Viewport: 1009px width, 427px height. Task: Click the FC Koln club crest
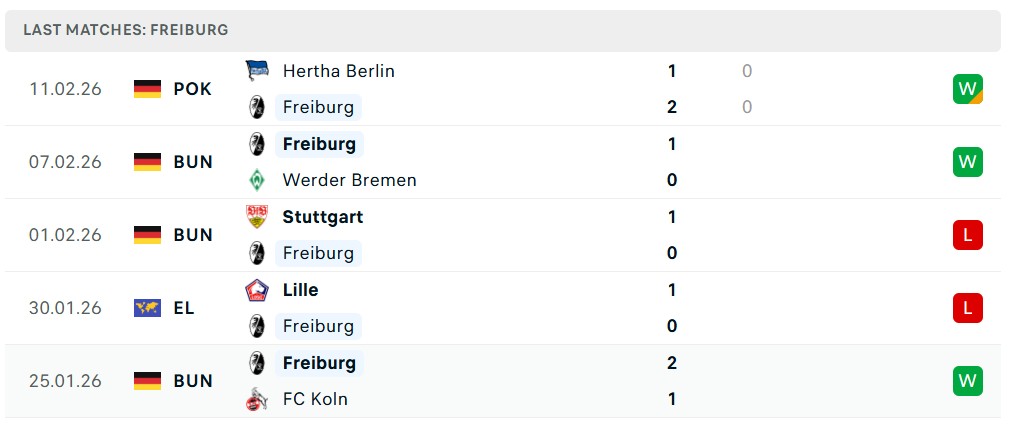point(257,399)
